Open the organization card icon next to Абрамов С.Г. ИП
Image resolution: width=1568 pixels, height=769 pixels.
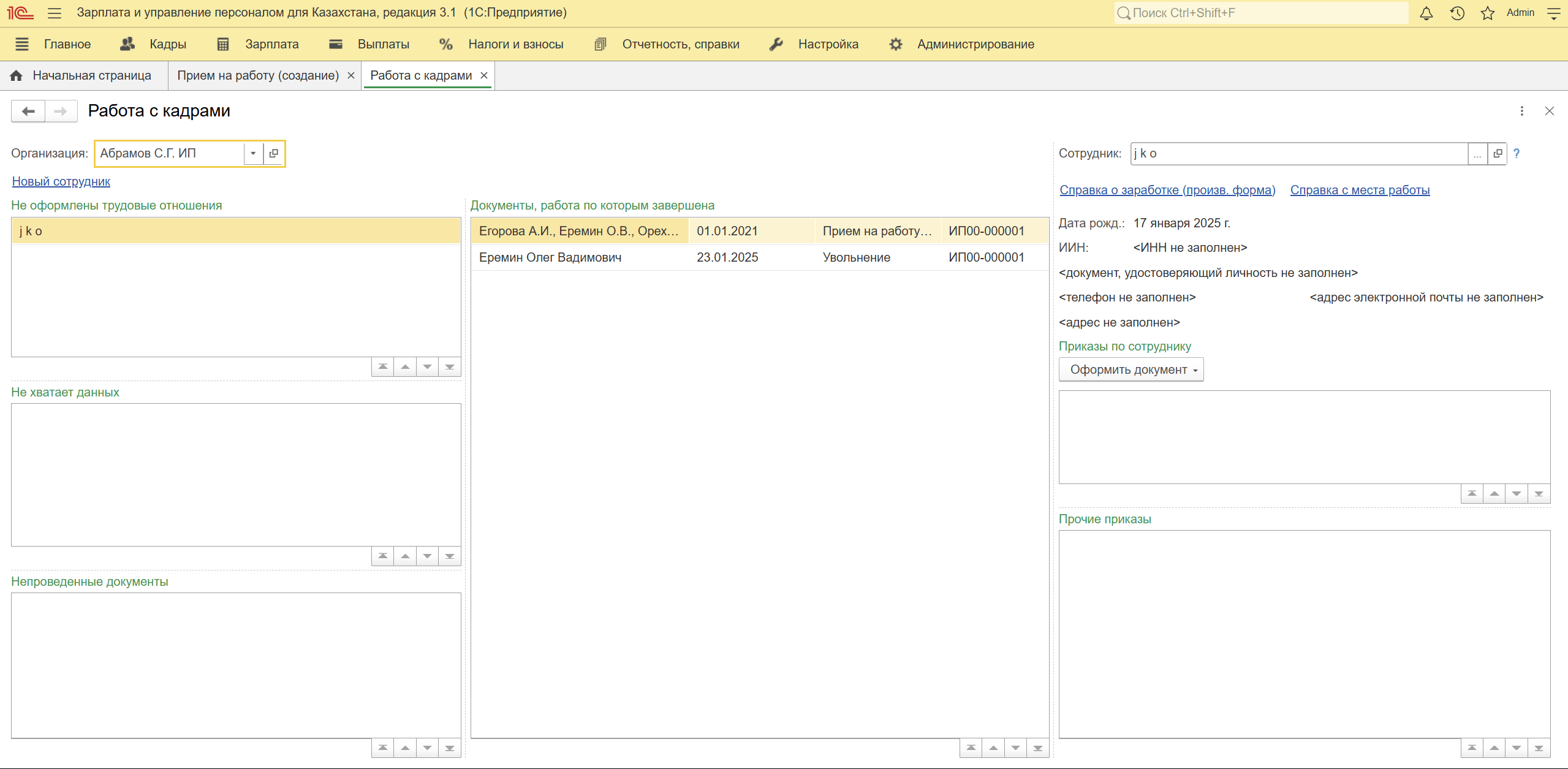tap(274, 153)
